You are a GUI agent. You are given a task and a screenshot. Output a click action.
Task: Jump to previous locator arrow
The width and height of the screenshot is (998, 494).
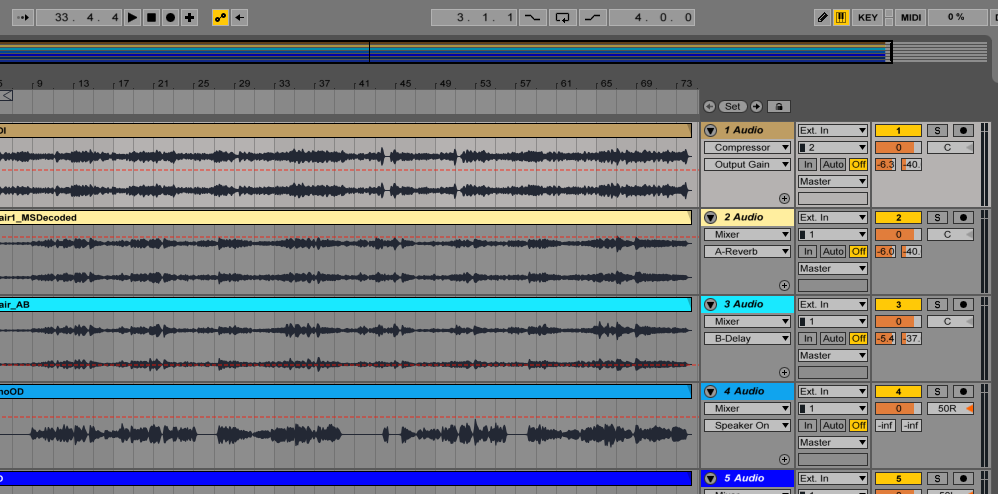710,106
